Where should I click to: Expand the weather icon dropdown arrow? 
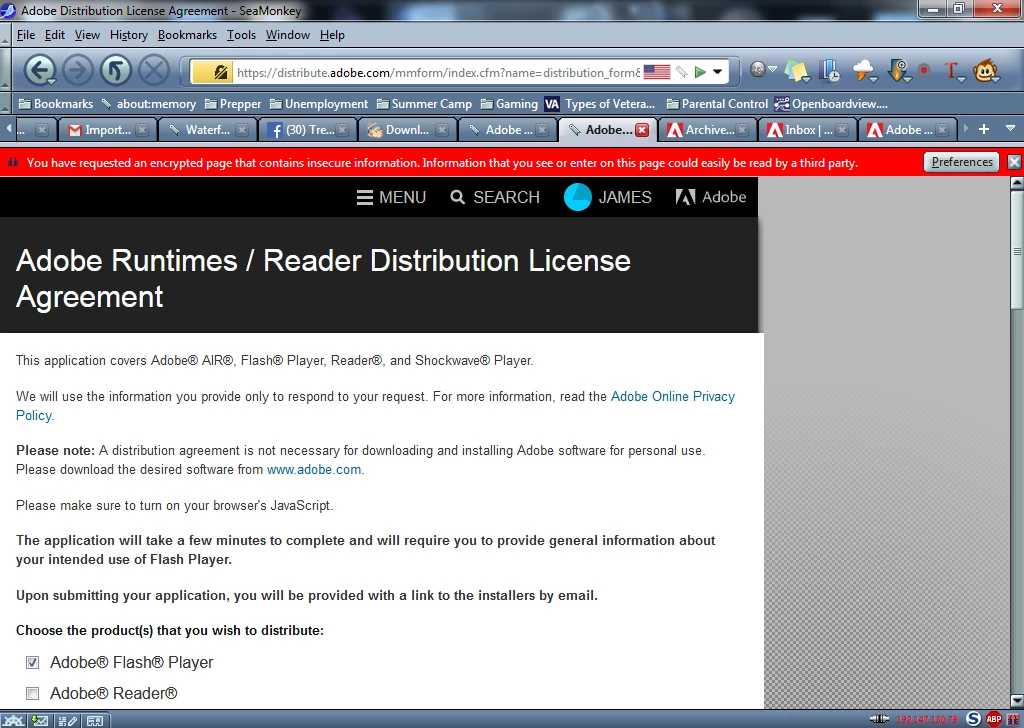point(874,79)
